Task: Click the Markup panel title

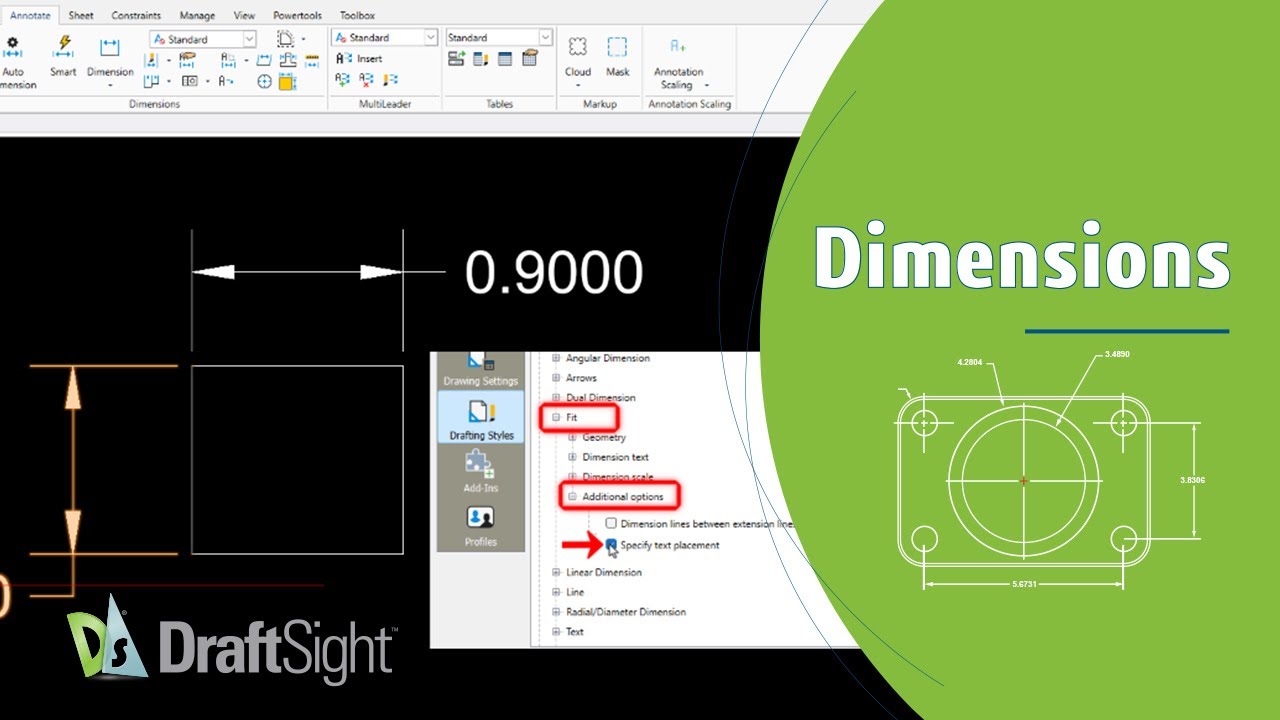Action: coord(599,104)
